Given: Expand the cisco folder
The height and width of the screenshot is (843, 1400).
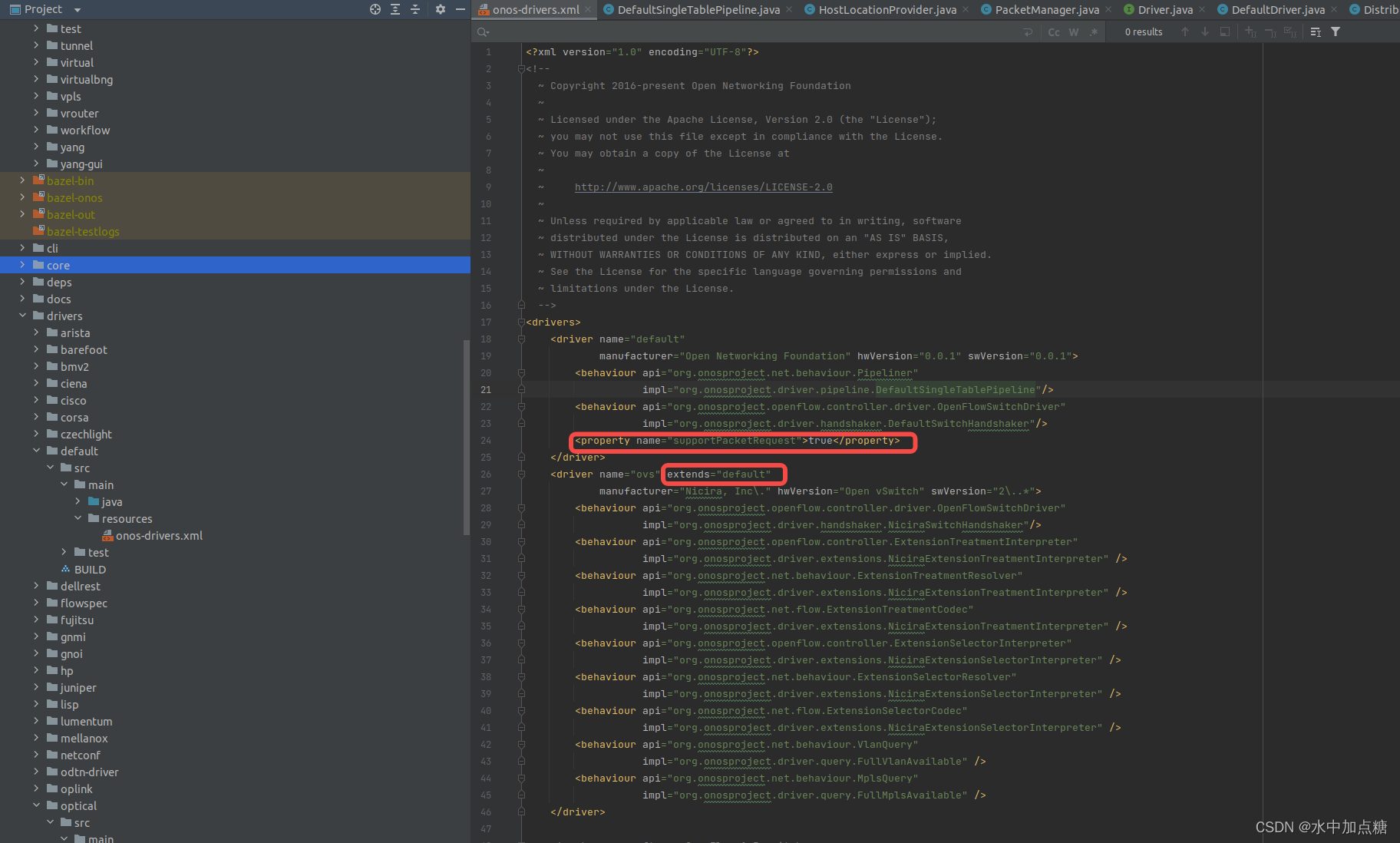Looking at the screenshot, I should click(36, 400).
